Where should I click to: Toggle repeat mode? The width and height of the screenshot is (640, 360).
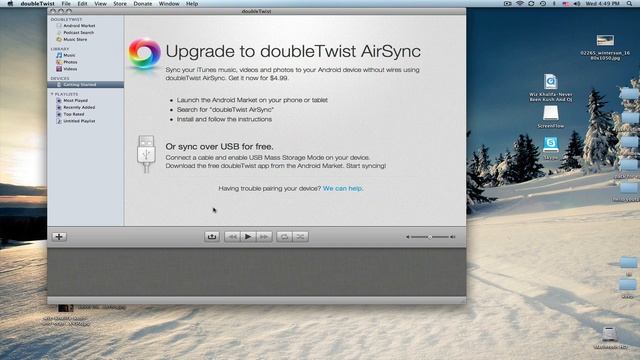coord(284,237)
